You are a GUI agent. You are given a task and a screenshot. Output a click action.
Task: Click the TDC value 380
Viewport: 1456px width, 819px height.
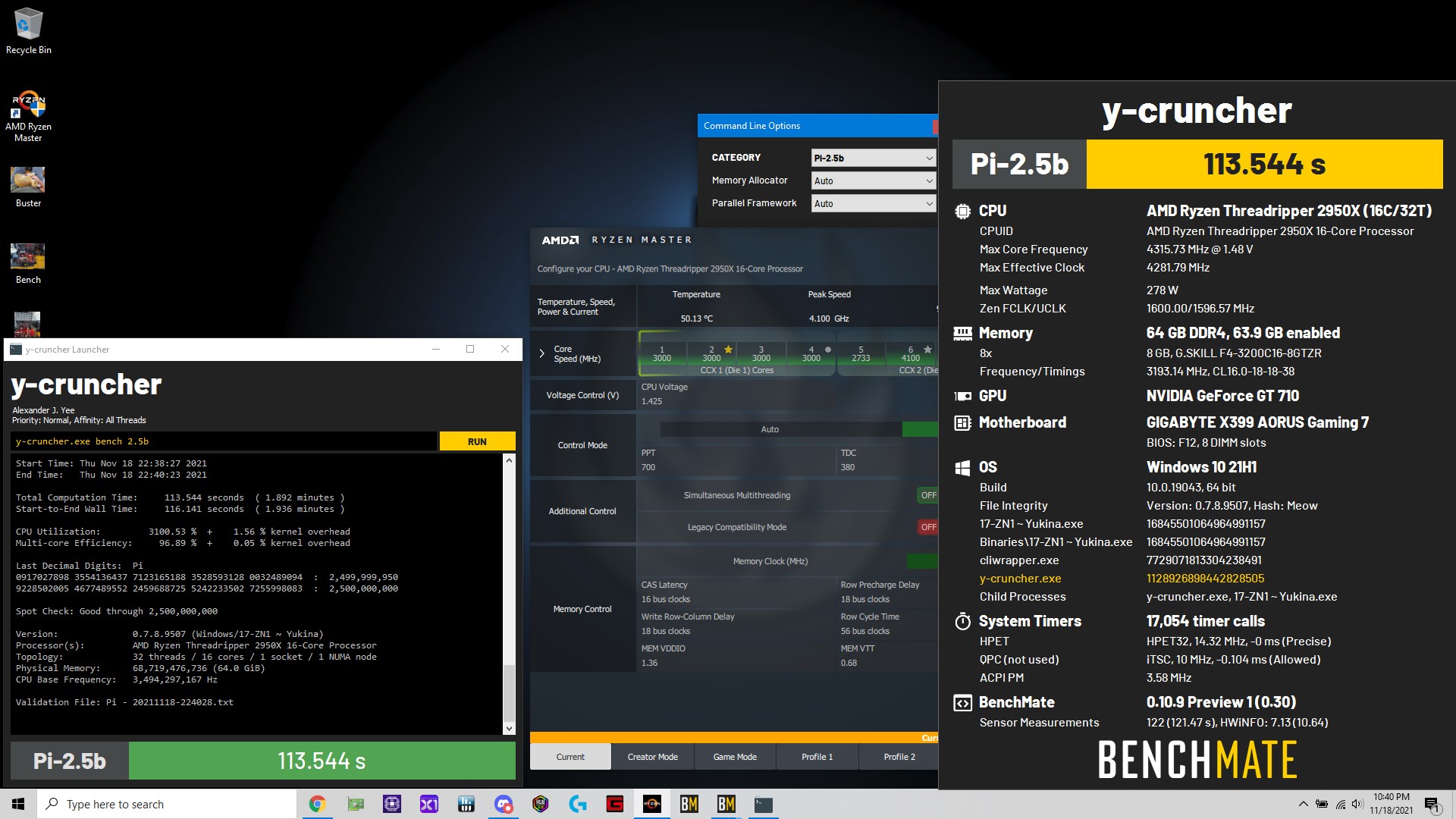[x=848, y=467]
